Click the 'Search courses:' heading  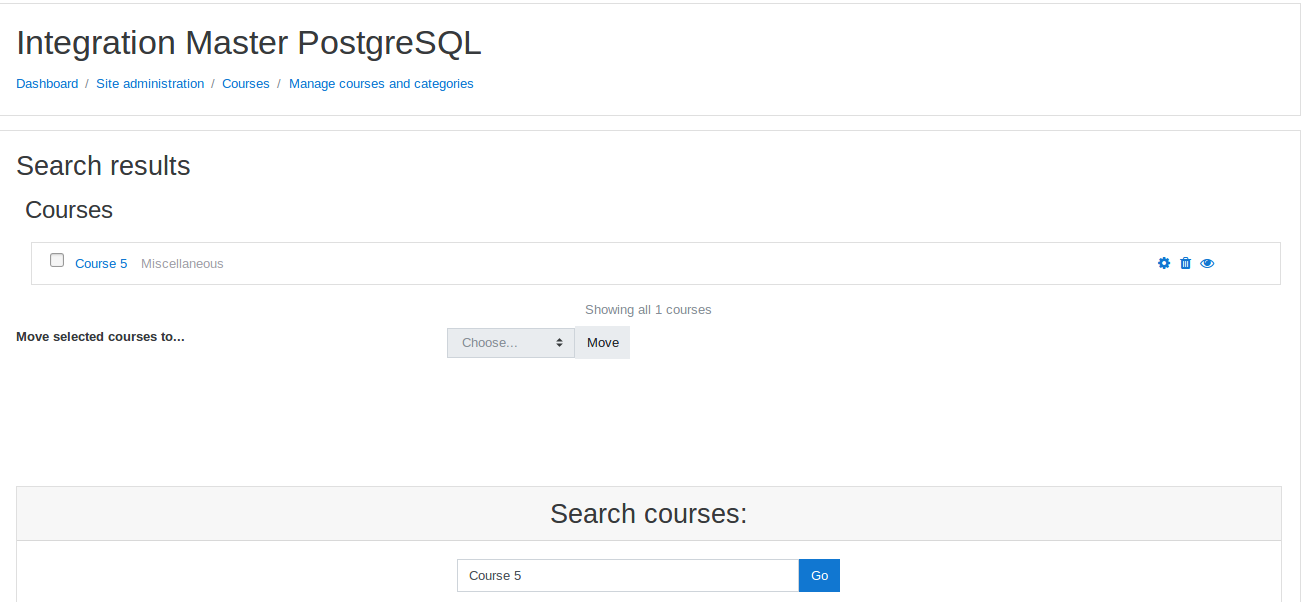[649, 514]
